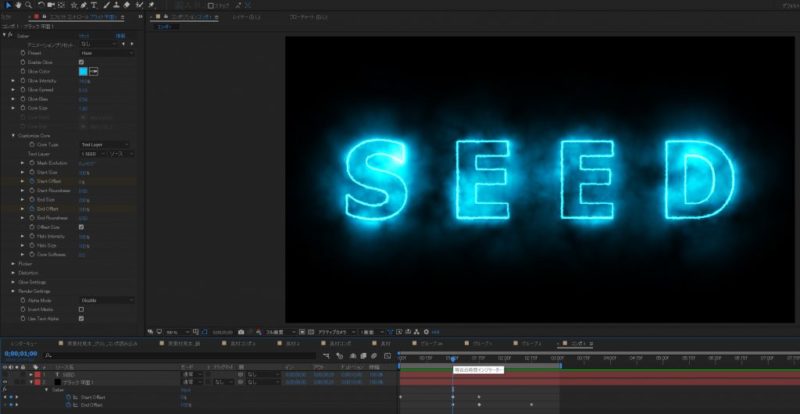Click the timeline current timecode display
The height and width of the screenshot is (414, 800).
pos(22,354)
